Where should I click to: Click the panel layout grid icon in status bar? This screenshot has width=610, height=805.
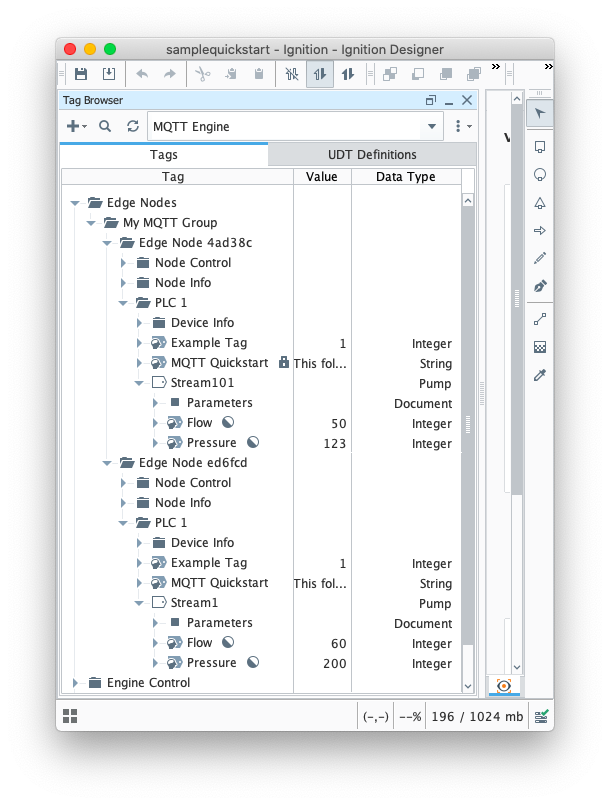[x=70, y=716]
